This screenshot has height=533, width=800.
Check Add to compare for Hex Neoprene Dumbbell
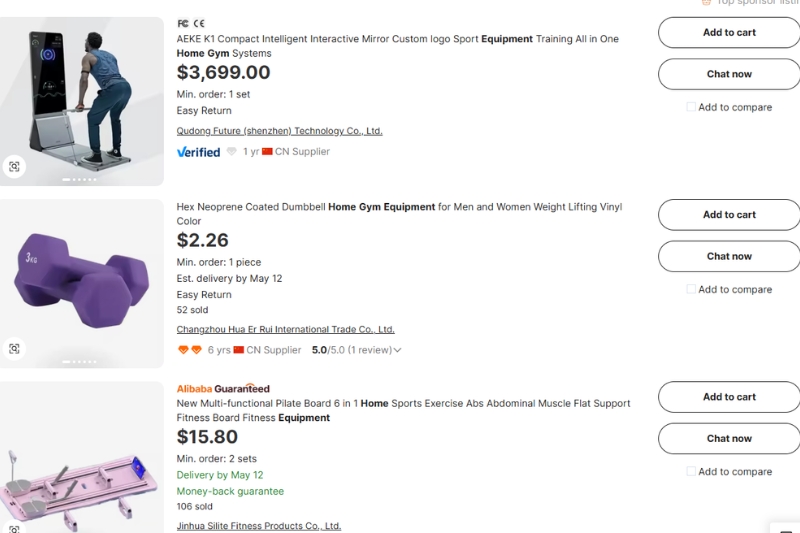point(691,289)
